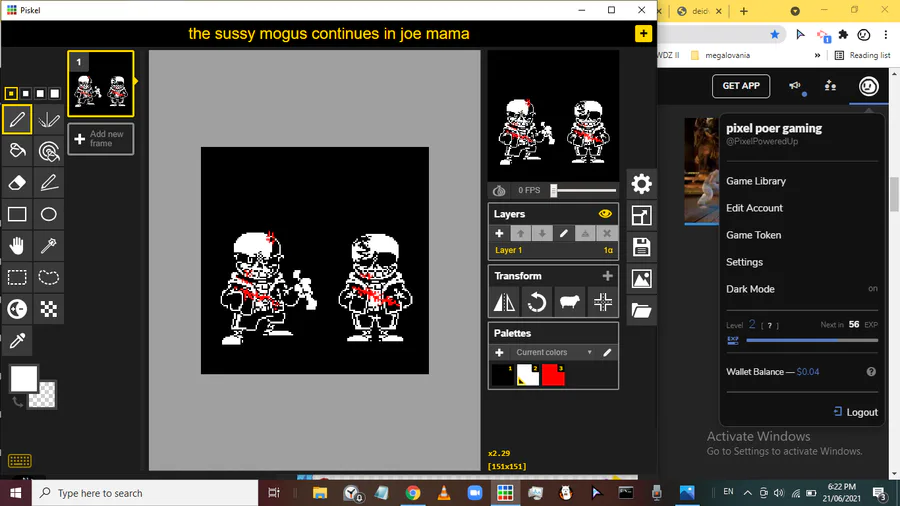Toggle Dark Mode in the account menu
This screenshot has width=900, height=506.
802,289
